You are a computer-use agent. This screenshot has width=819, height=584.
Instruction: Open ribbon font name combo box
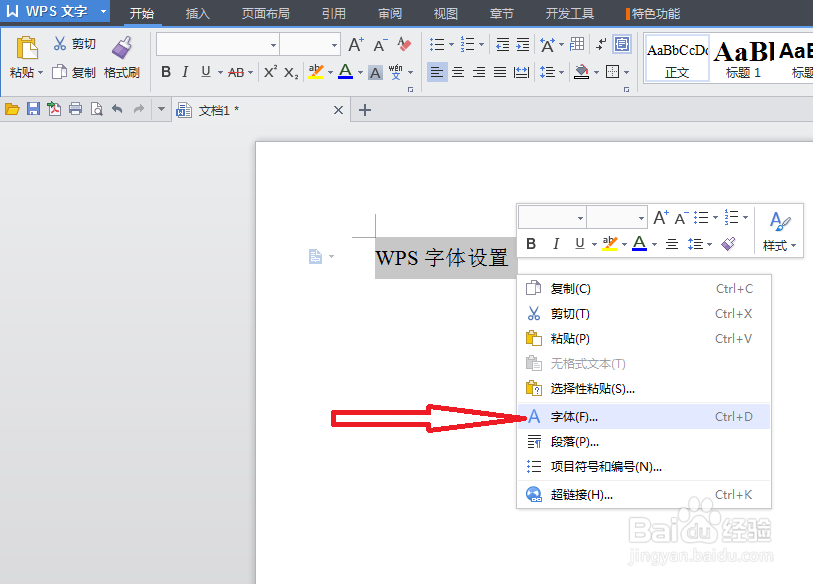pyautogui.click(x=218, y=44)
